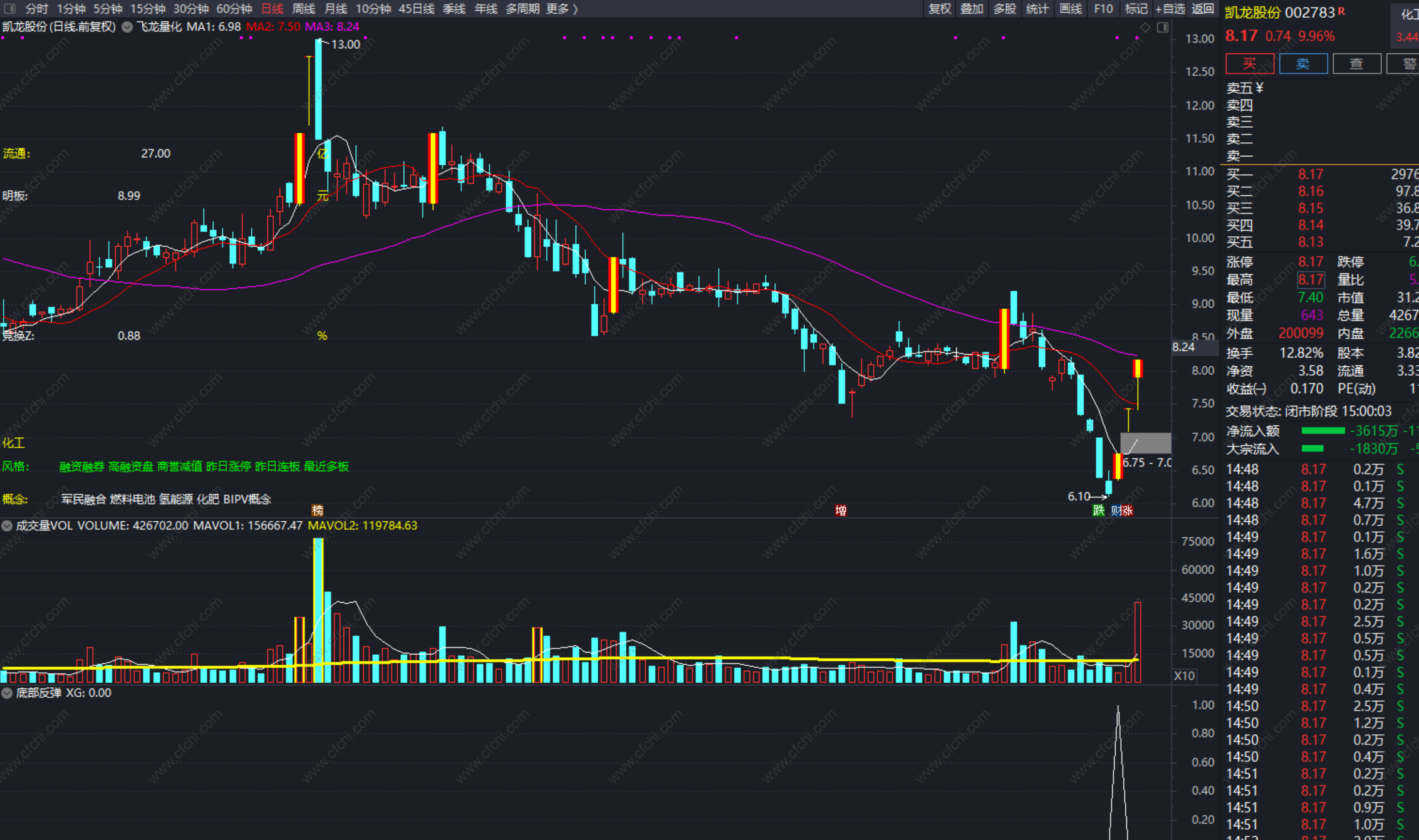The width and height of the screenshot is (1419, 840).
Task: Toggle the 复权 adjustment option
Action: coord(939,9)
